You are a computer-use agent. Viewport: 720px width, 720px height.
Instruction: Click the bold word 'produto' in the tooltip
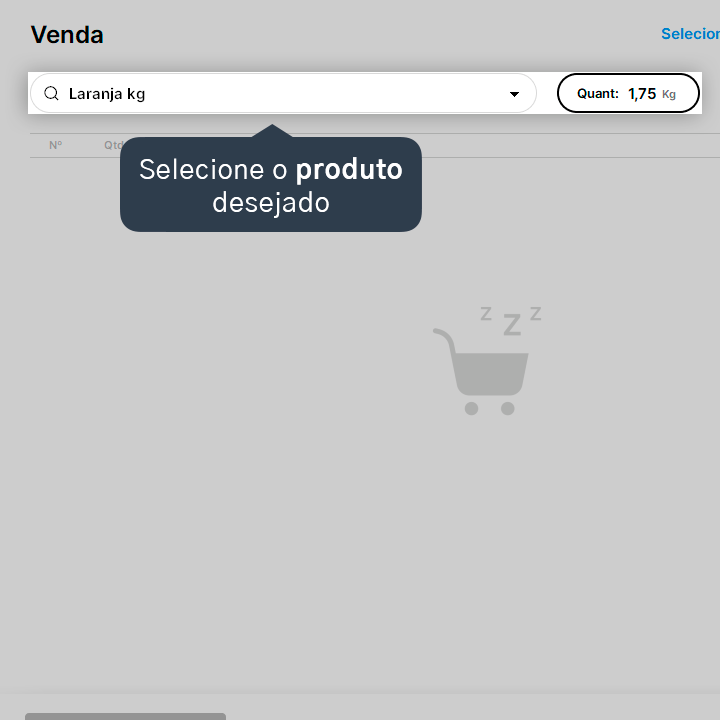point(349,170)
